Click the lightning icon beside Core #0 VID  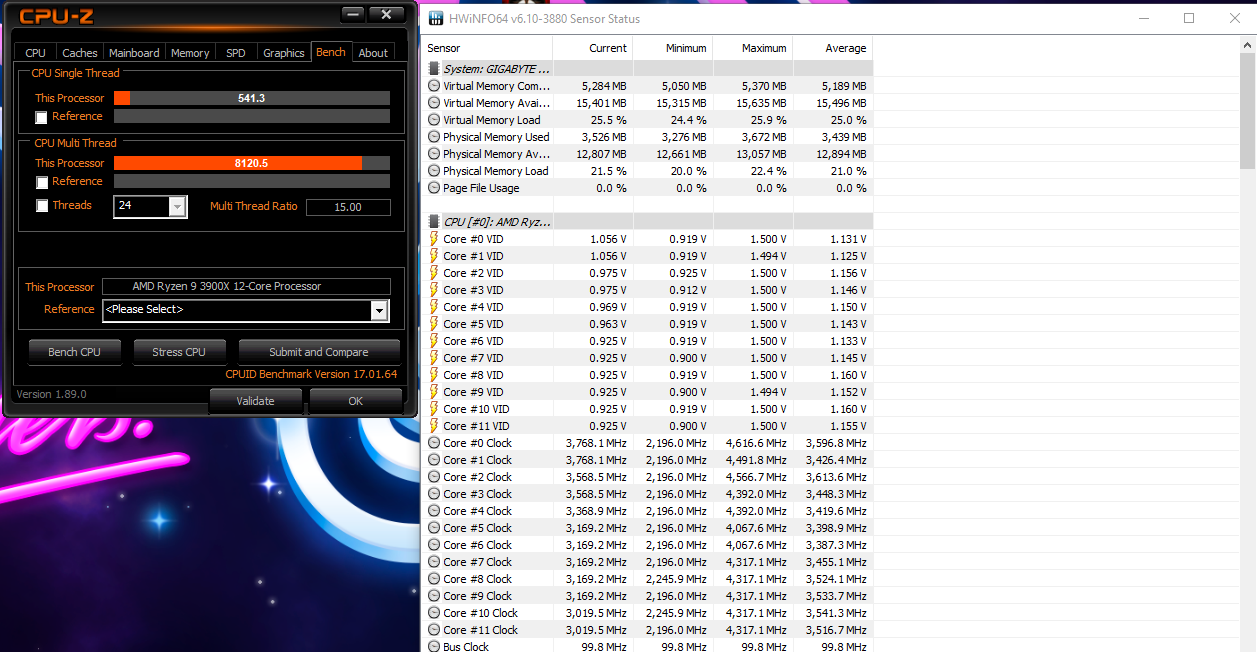coord(434,239)
